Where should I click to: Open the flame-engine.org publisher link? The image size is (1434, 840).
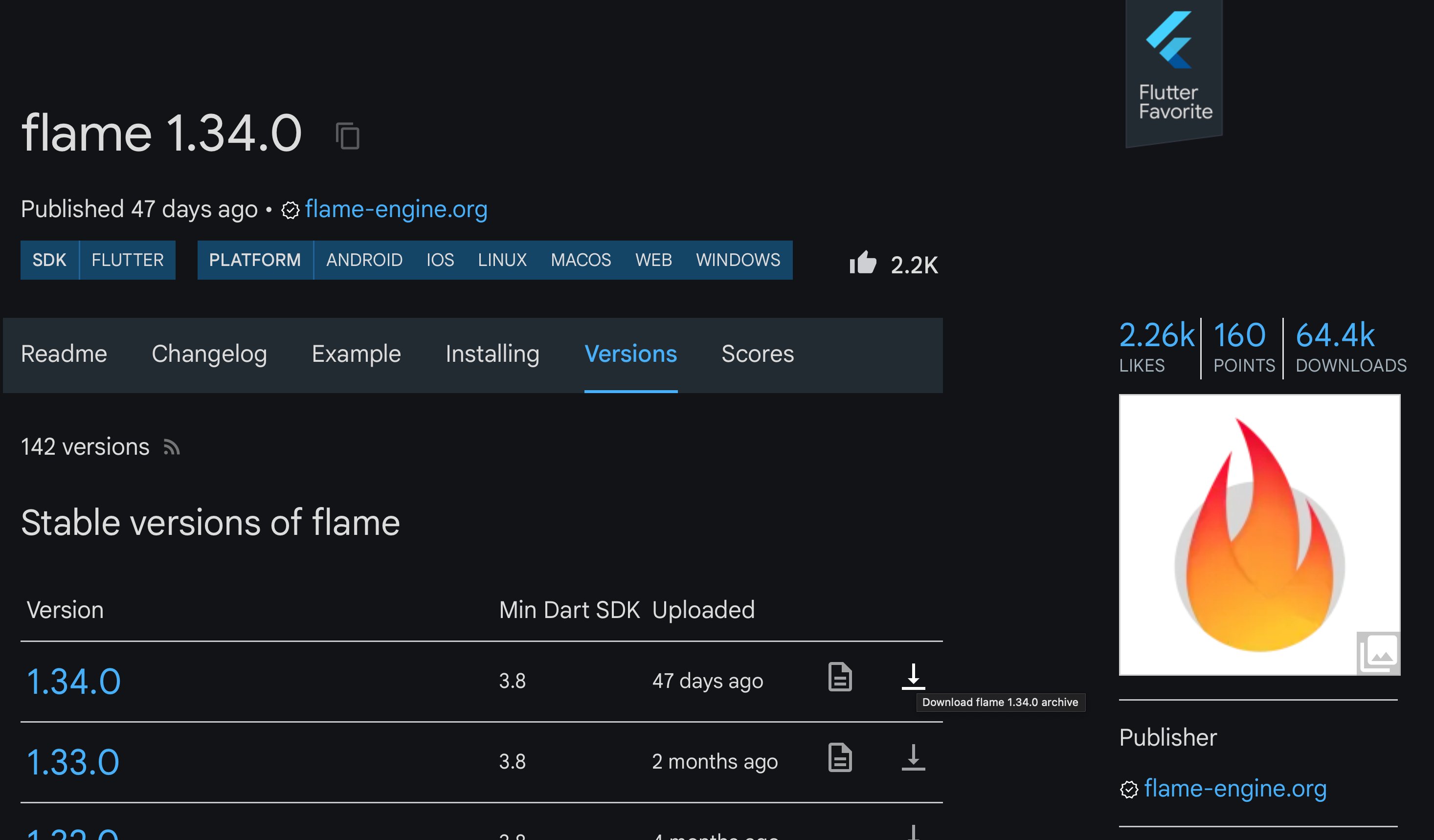[1236, 789]
